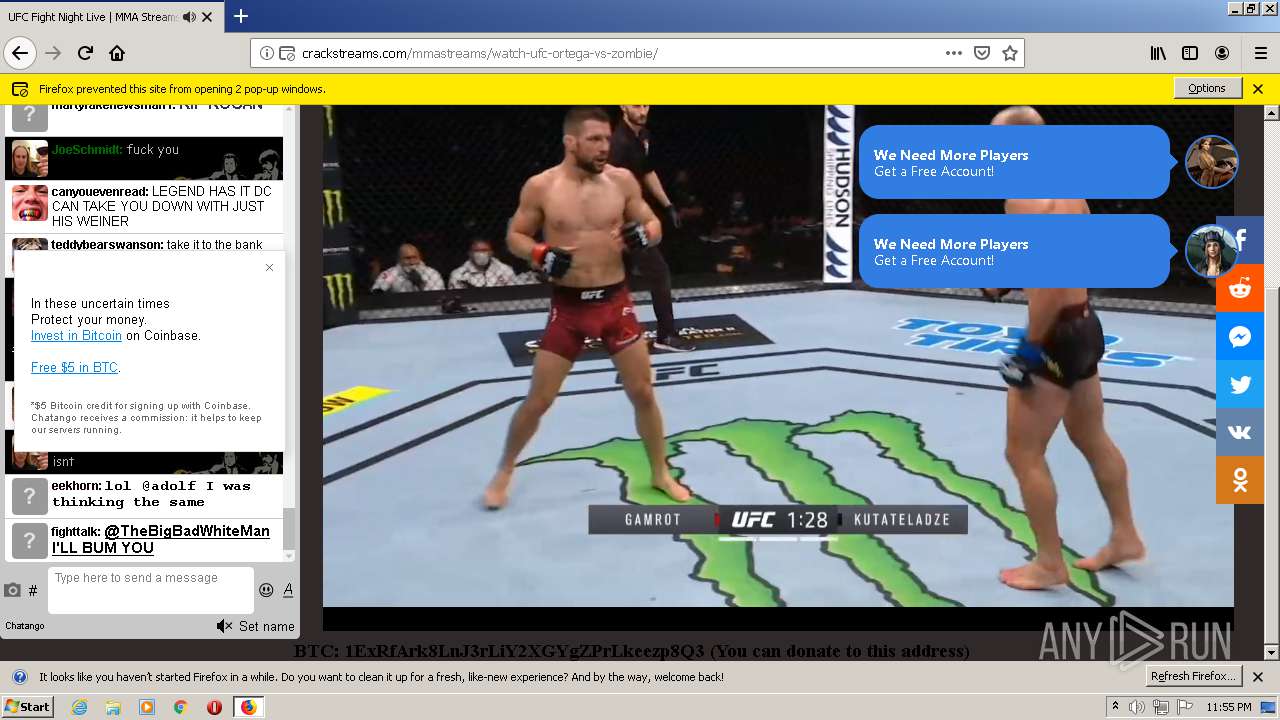Open the page actions three-dot menu

[954, 53]
